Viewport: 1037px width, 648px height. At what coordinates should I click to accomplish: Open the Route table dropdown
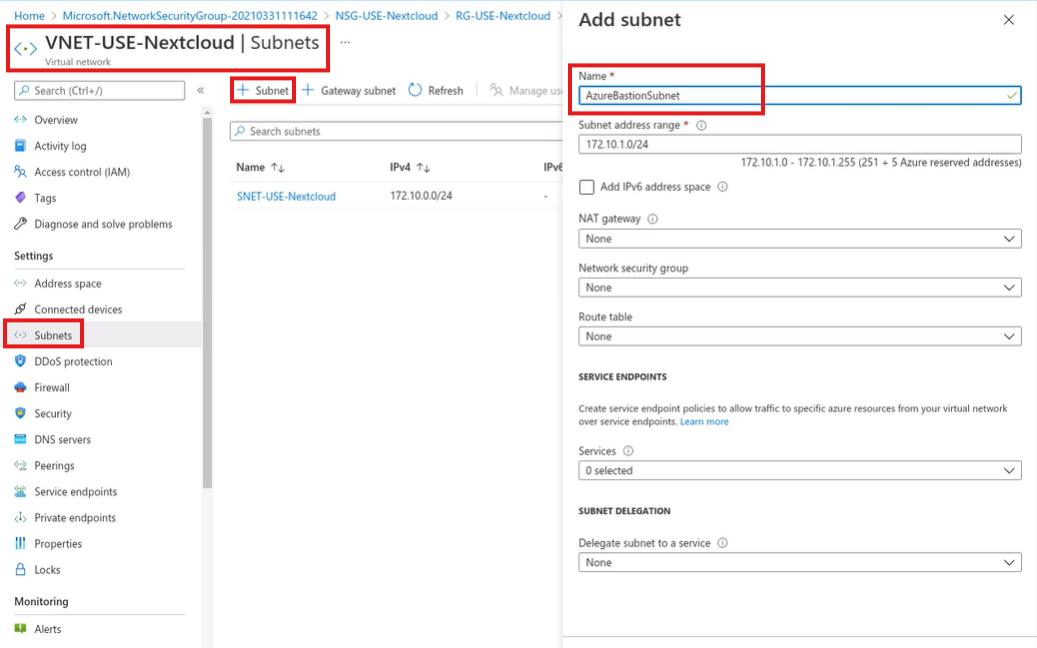[800, 337]
